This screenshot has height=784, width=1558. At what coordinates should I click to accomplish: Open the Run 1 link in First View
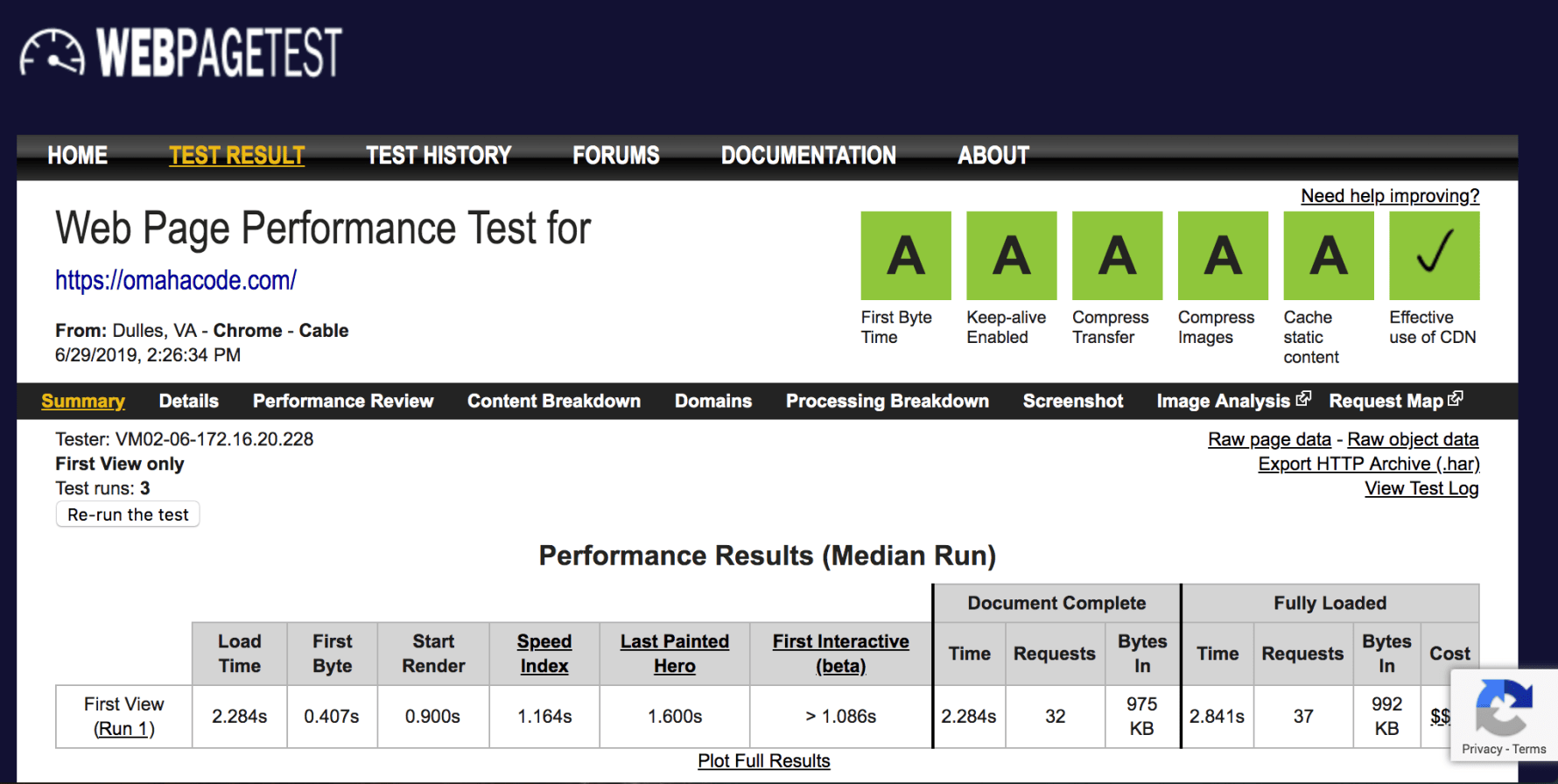pos(124,729)
